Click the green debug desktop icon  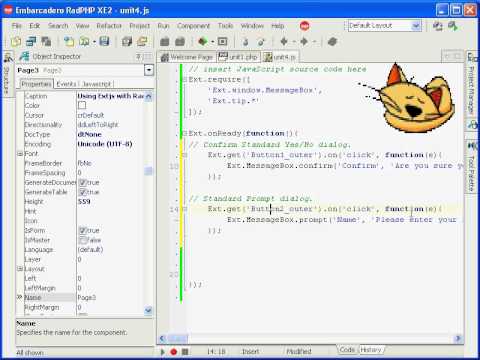tap(453, 26)
